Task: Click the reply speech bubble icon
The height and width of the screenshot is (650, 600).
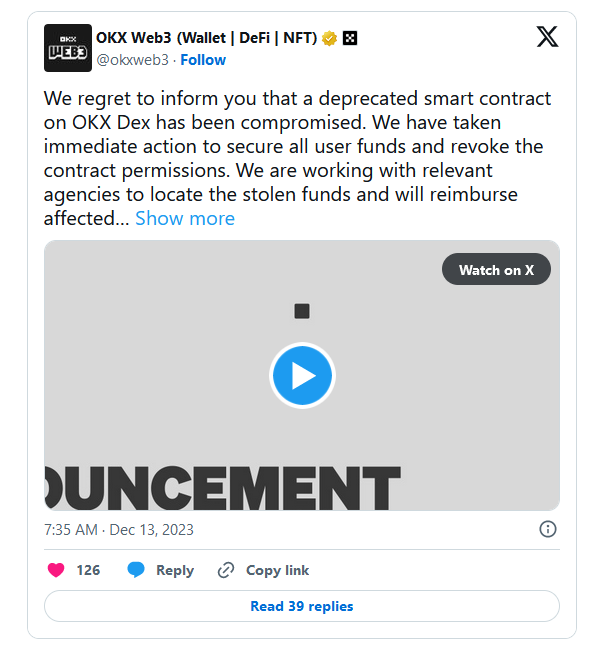Action: click(x=136, y=570)
